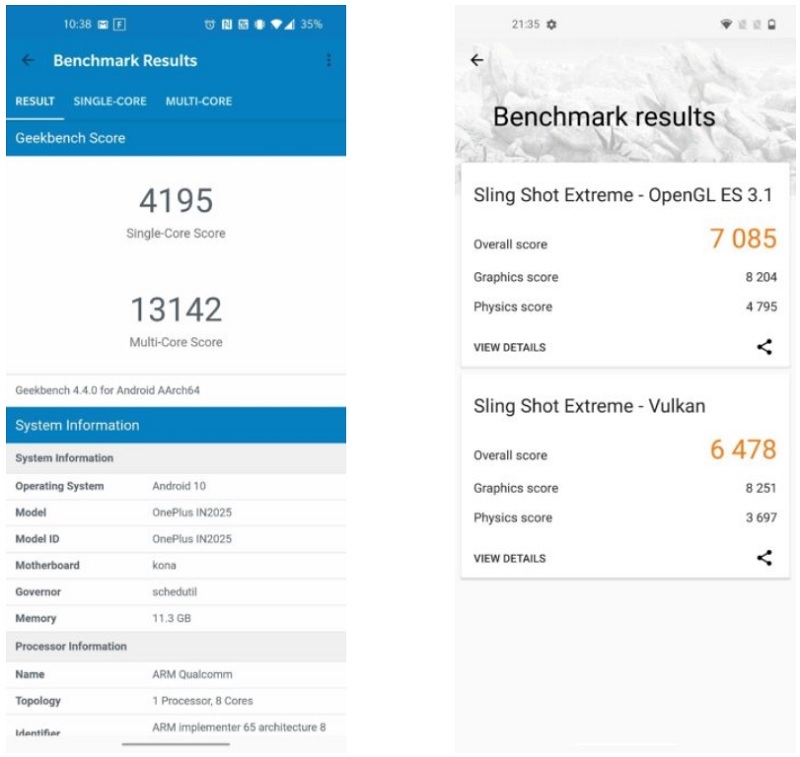Tap the multi-core score 13142
Image resolution: width=800 pixels, height=757 pixels.
coord(176,309)
